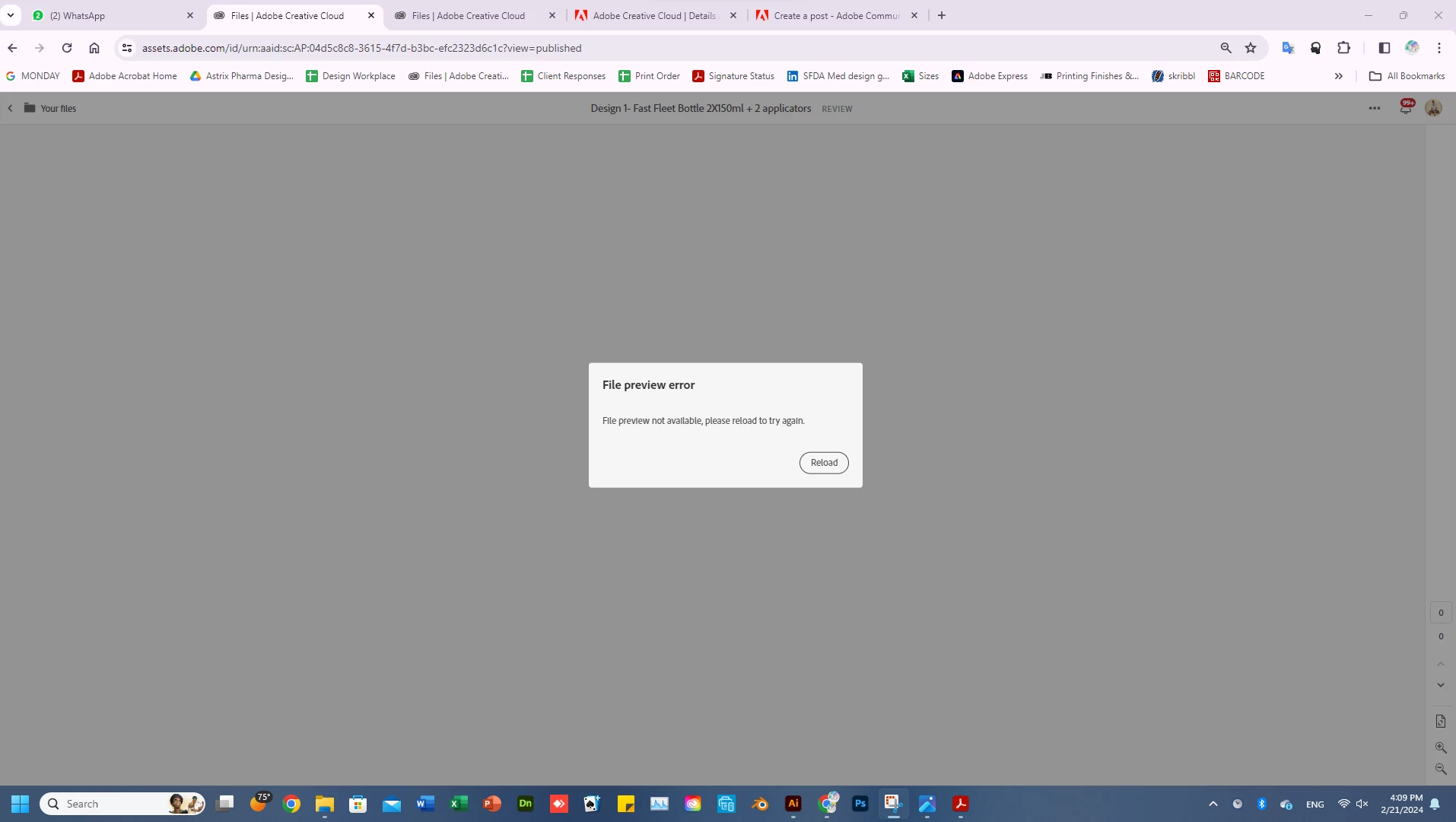The width and height of the screenshot is (1456, 822).
Task: Open the Sizes bookmark
Action: pyautogui.click(x=920, y=76)
